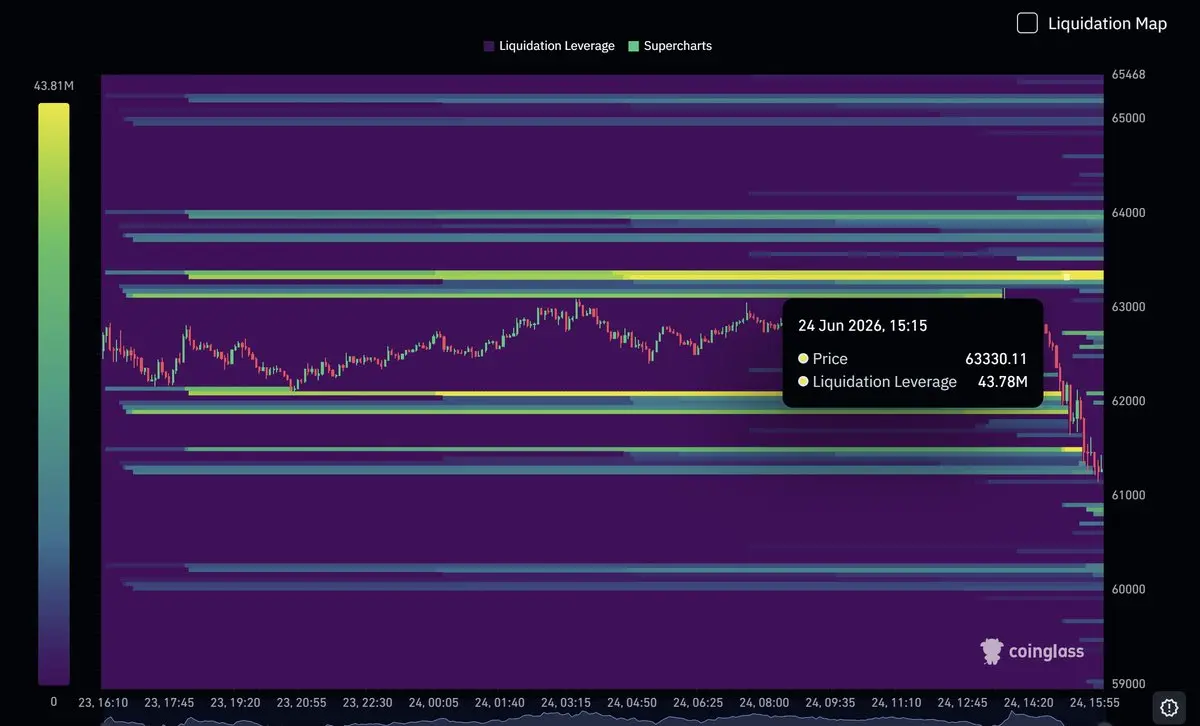Click the highlighted data point on the 63330 liquidation band

click(1066, 277)
